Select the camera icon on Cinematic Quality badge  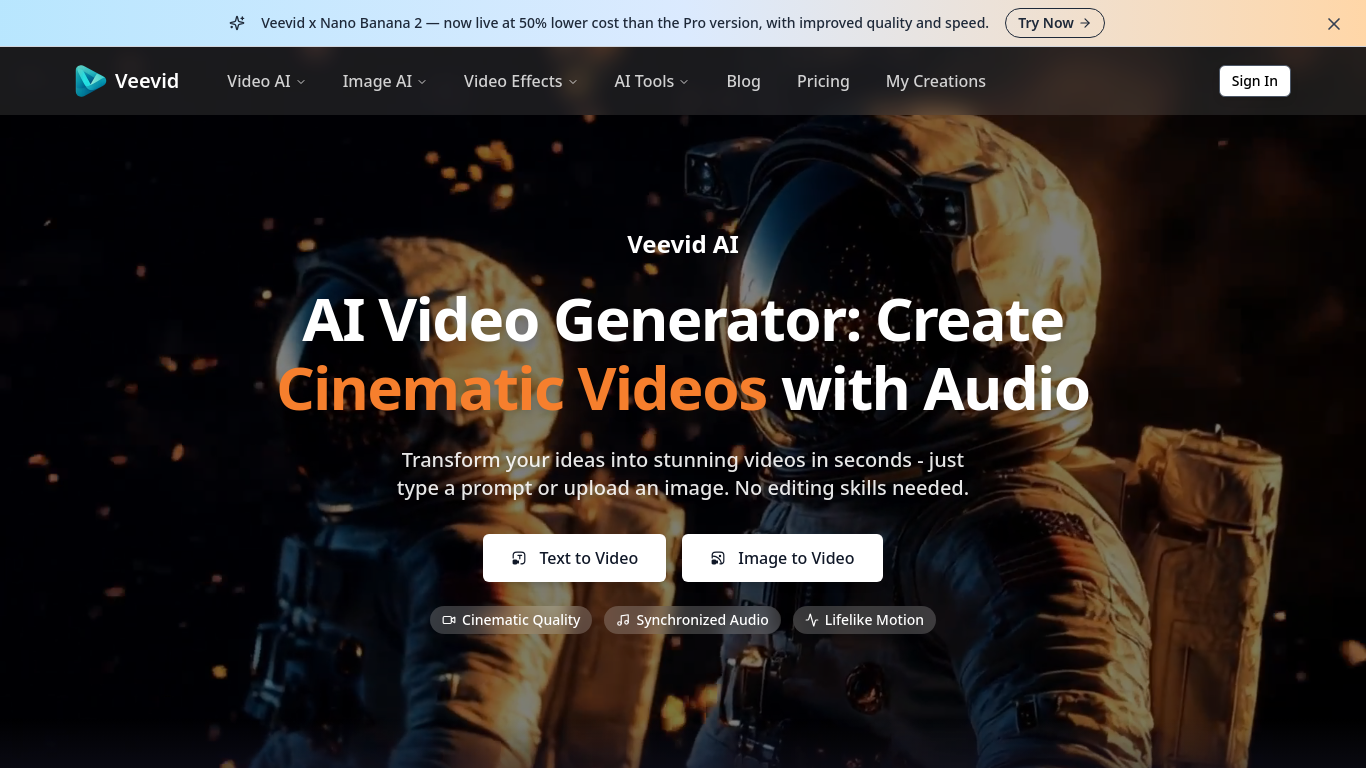448,620
